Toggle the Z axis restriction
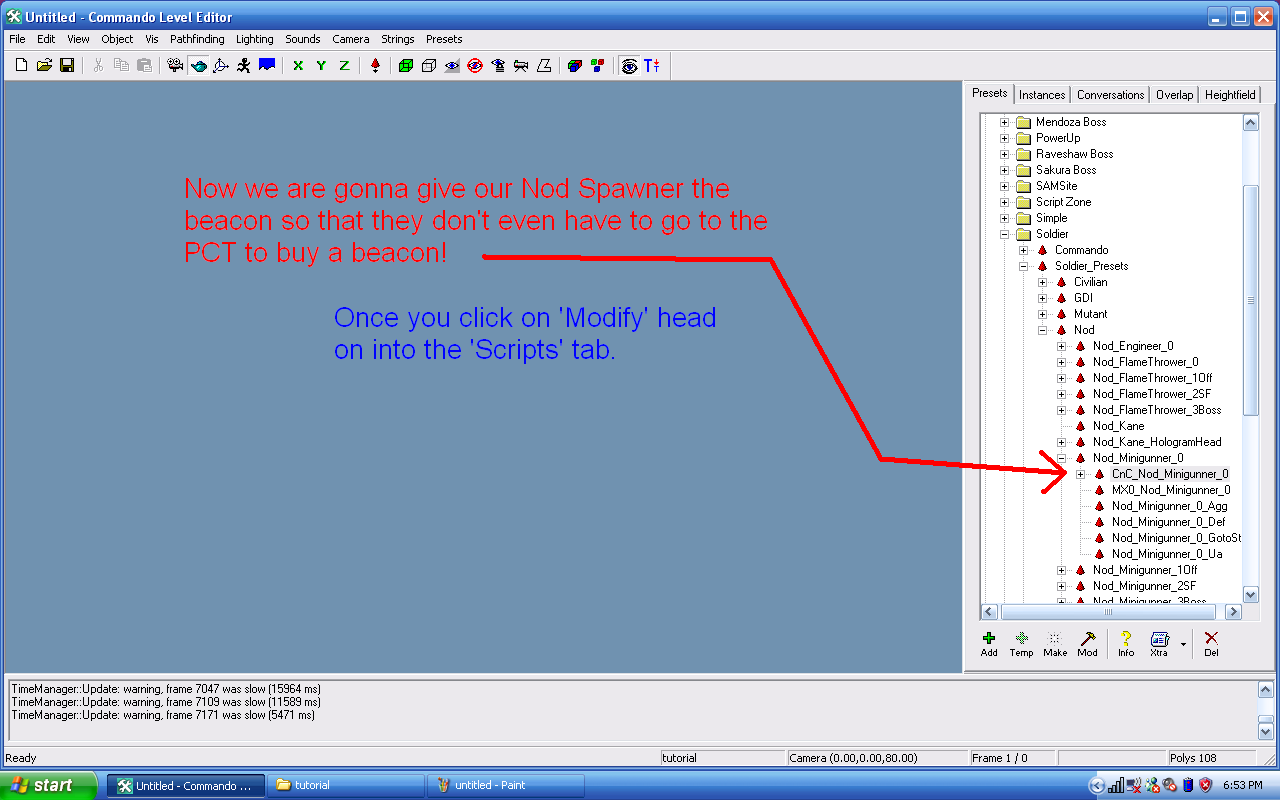 coord(344,66)
